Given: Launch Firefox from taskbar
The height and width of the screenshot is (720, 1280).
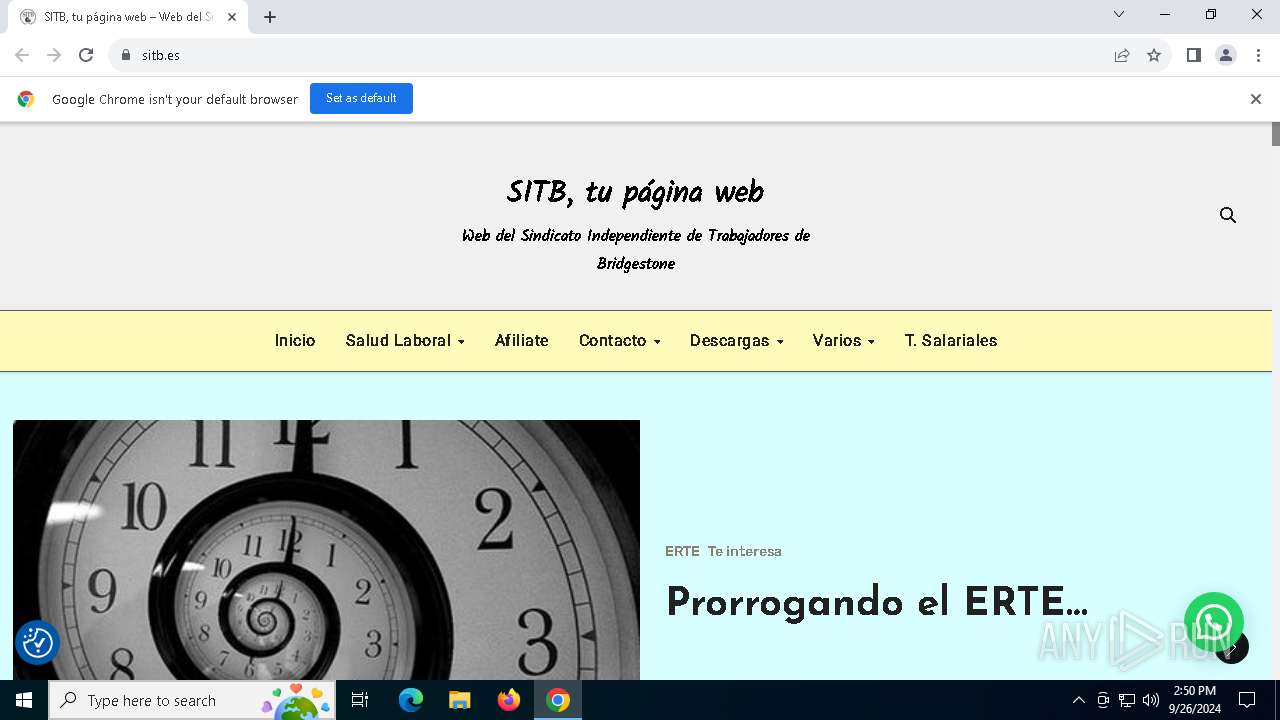Looking at the screenshot, I should click(509, 700).
